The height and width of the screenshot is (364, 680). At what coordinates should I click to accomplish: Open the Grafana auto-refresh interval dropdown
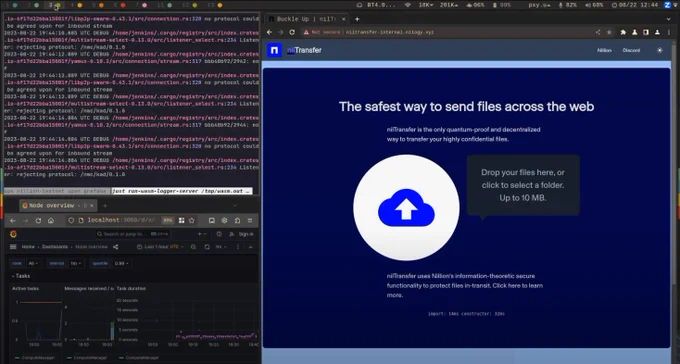(x=220, y=247)
